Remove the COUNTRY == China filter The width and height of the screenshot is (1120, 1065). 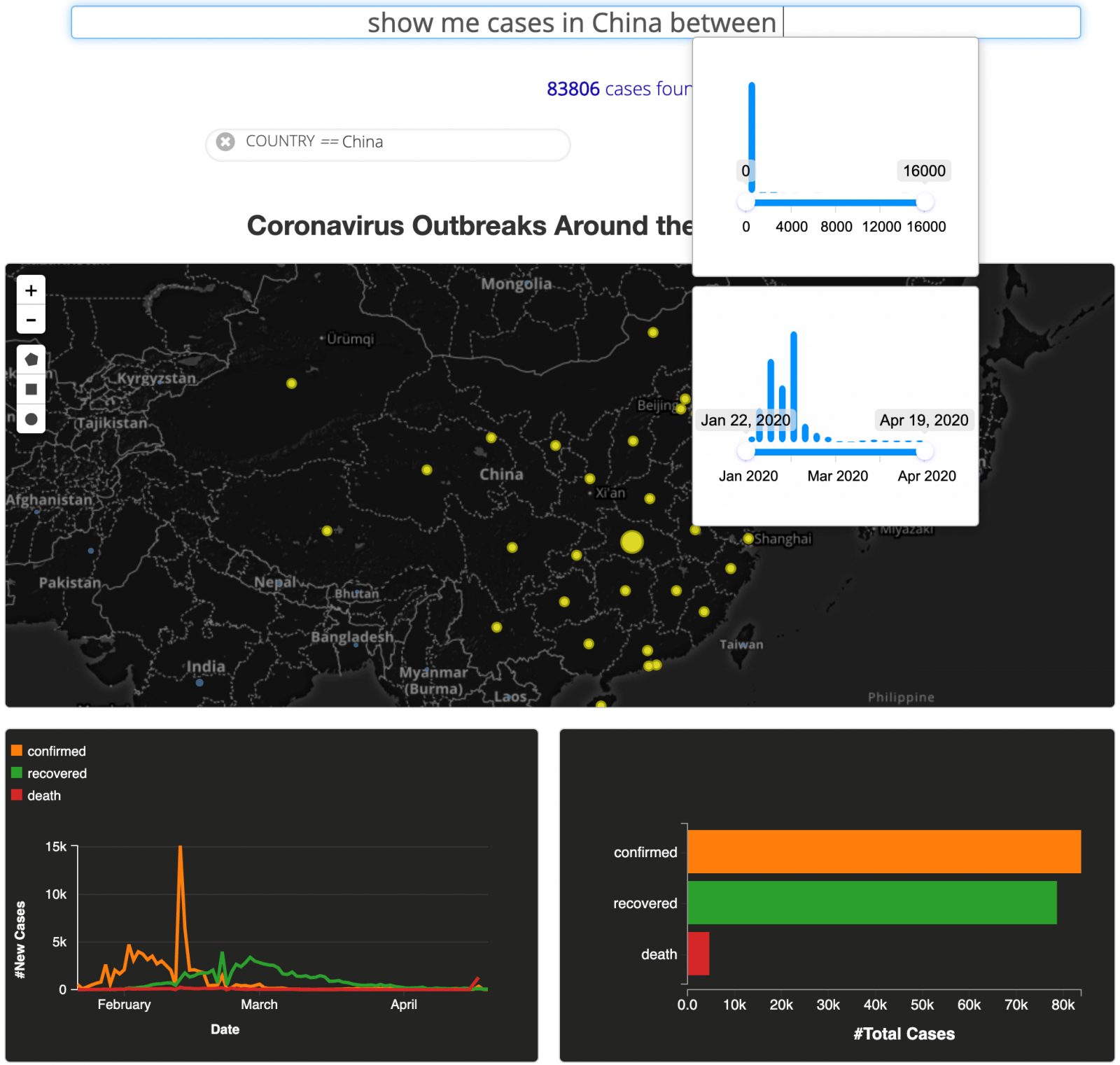coord(225,142)
